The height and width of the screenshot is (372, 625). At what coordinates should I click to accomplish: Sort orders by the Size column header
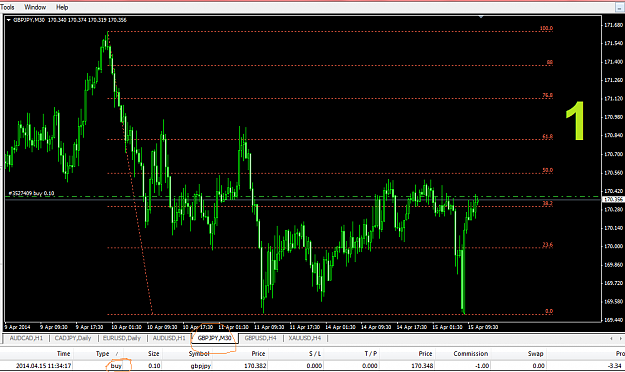click(153, 354)
